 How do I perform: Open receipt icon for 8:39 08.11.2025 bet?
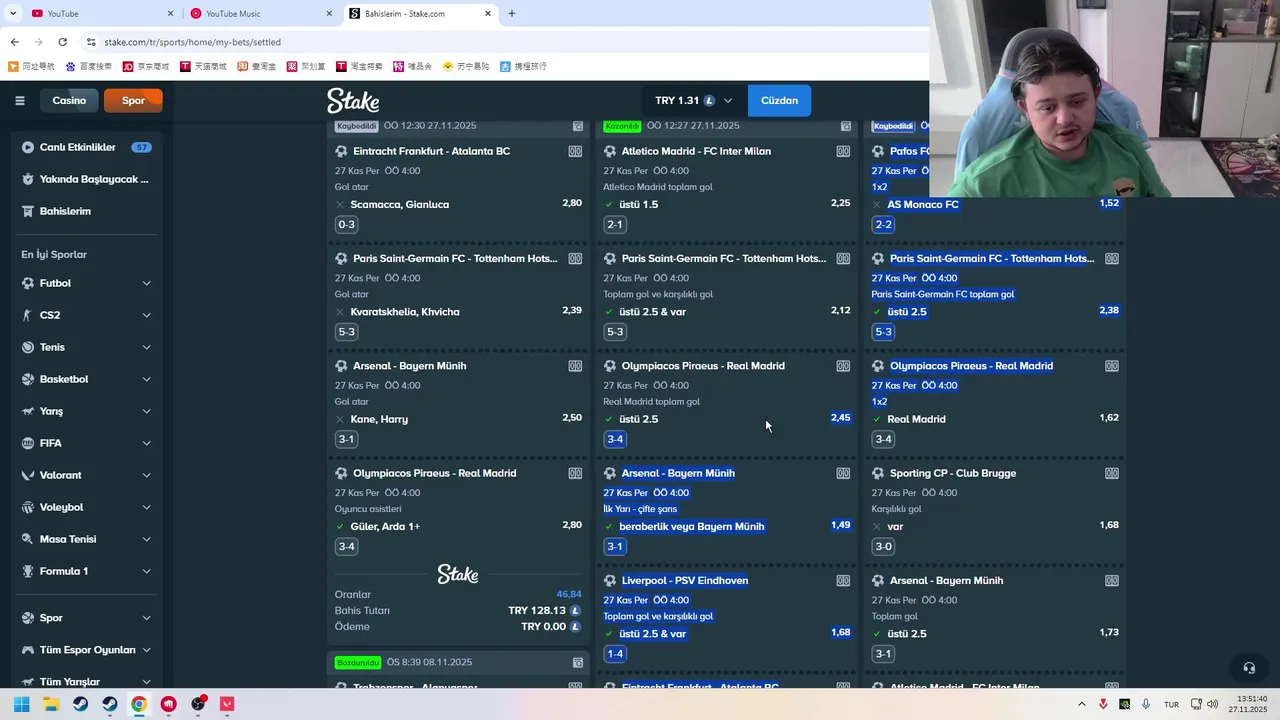click(x=578, y=663)
